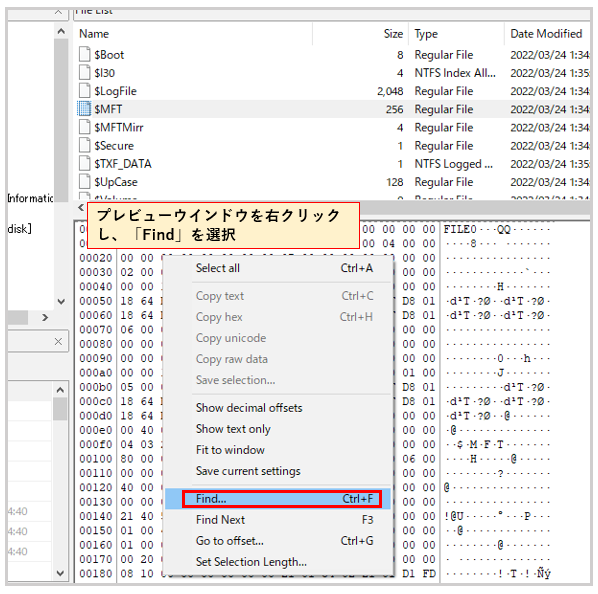Close the left pane using X button
Viewport: 598px width, 594px height.
pyautogui.click(x=58, y=341)
